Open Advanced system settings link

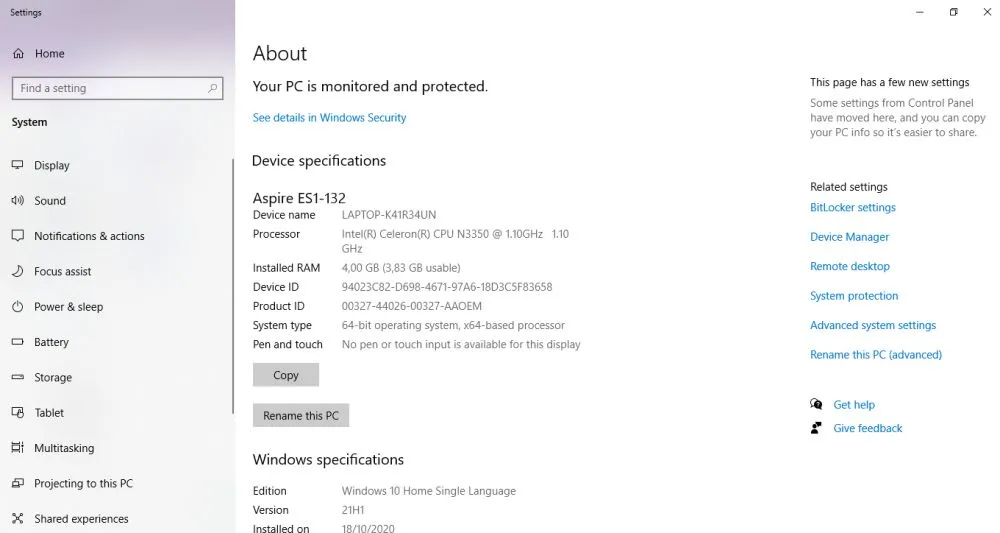click(x=873, y=325)
